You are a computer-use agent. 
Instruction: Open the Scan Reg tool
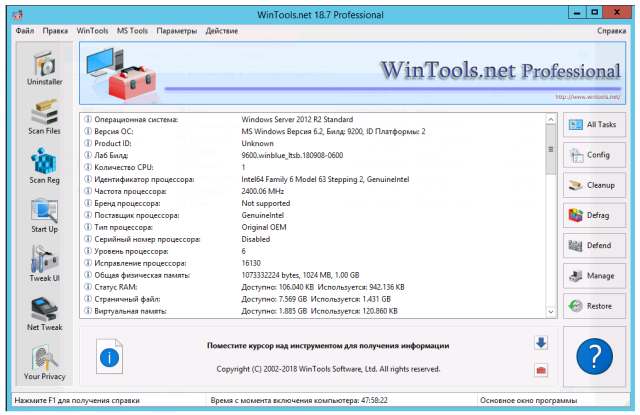point(44,166)
